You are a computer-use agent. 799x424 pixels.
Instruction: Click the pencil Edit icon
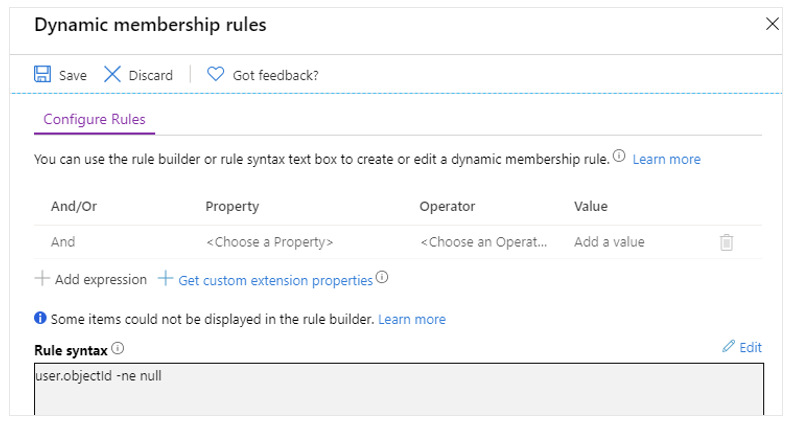point(728,347)
